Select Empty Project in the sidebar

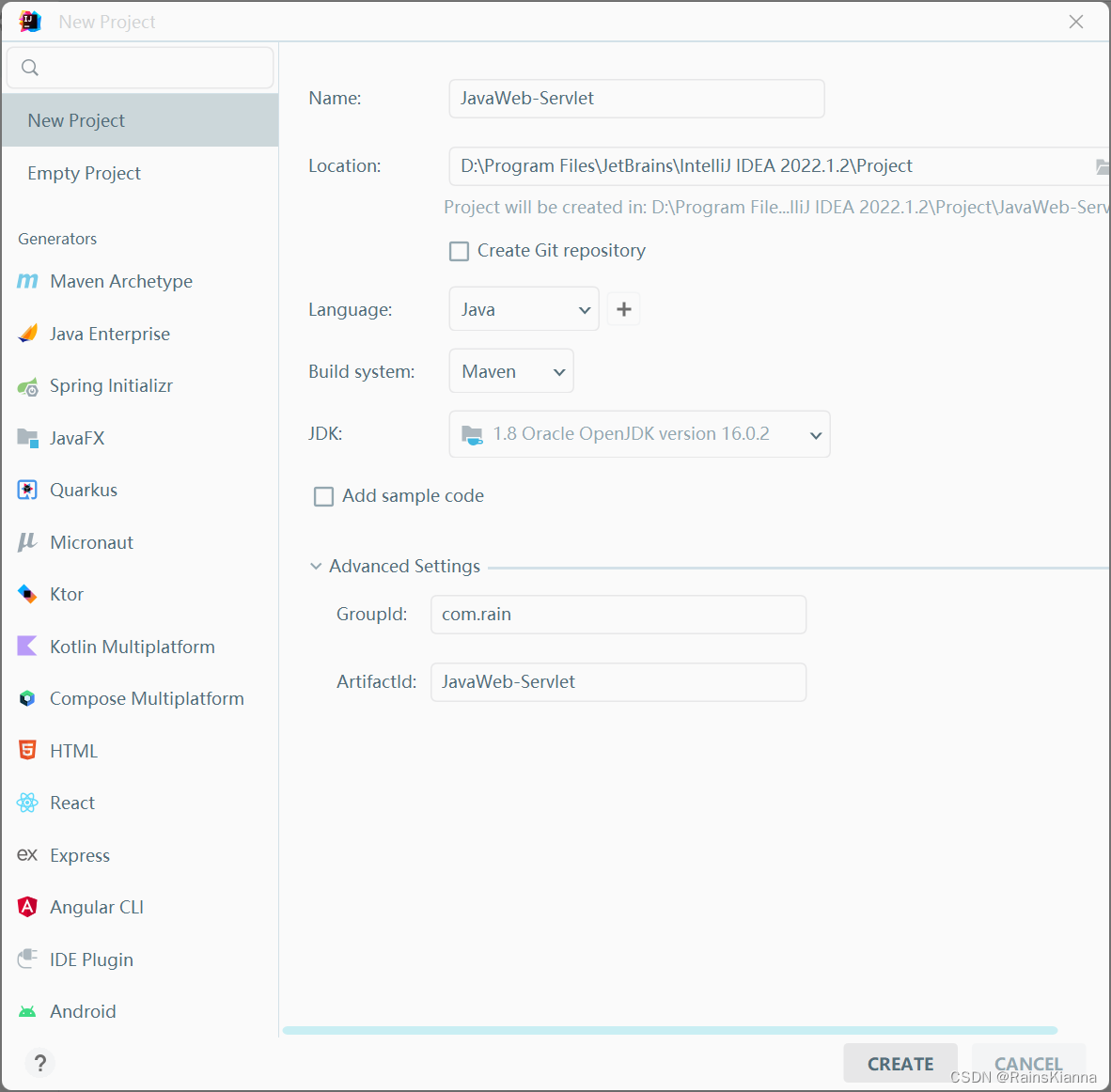140,173
